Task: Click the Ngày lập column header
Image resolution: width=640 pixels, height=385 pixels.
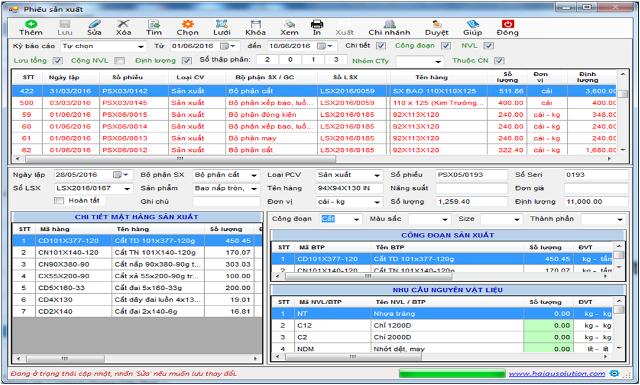Action: [x=64, y=77]
